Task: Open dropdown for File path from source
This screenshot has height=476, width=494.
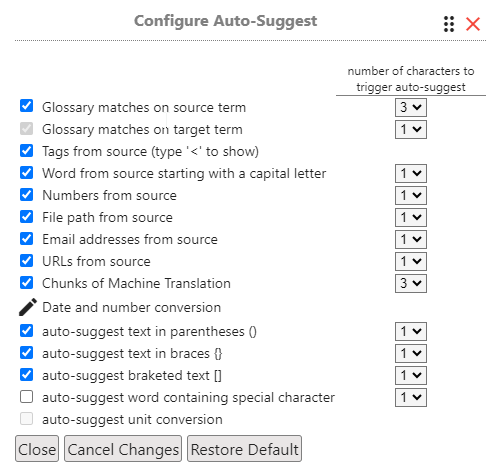Action: coord(411,217)
